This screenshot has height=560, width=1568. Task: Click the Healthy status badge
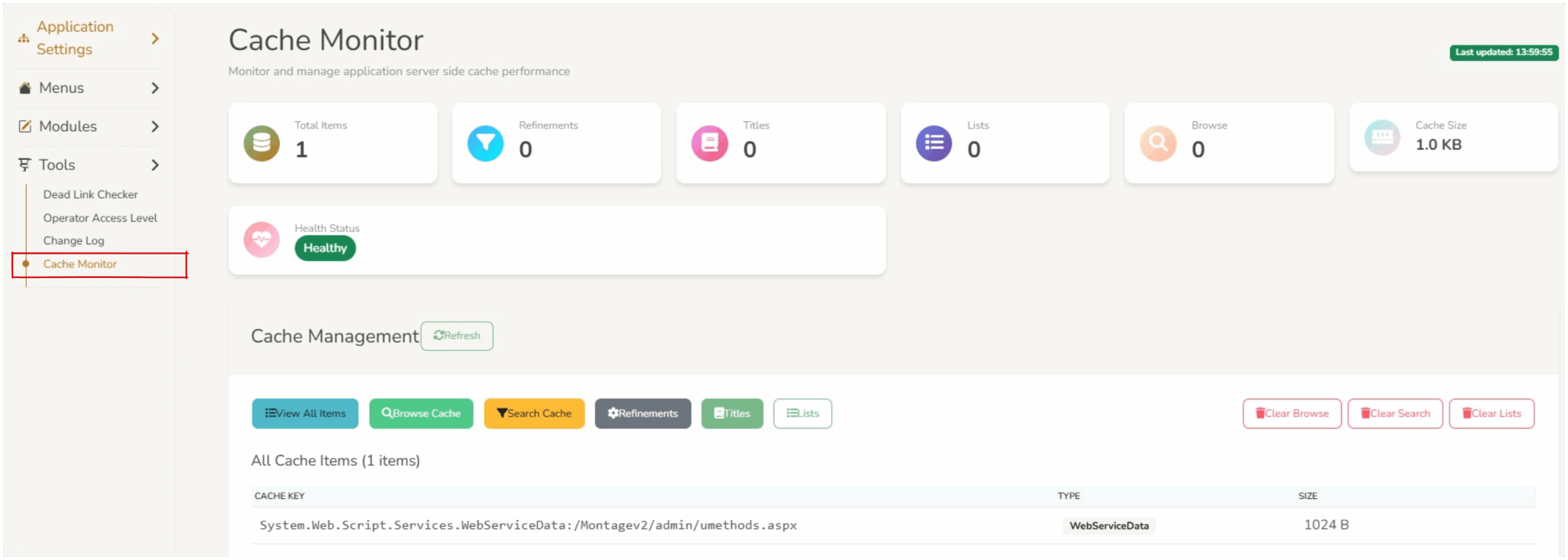(325, 248)
